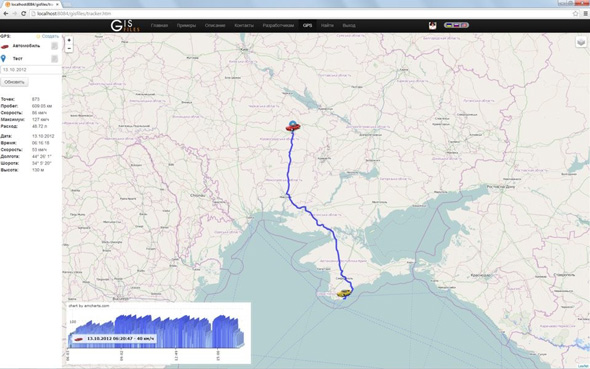Reload the page in browser
590x369 pixels.
(23, 14)
